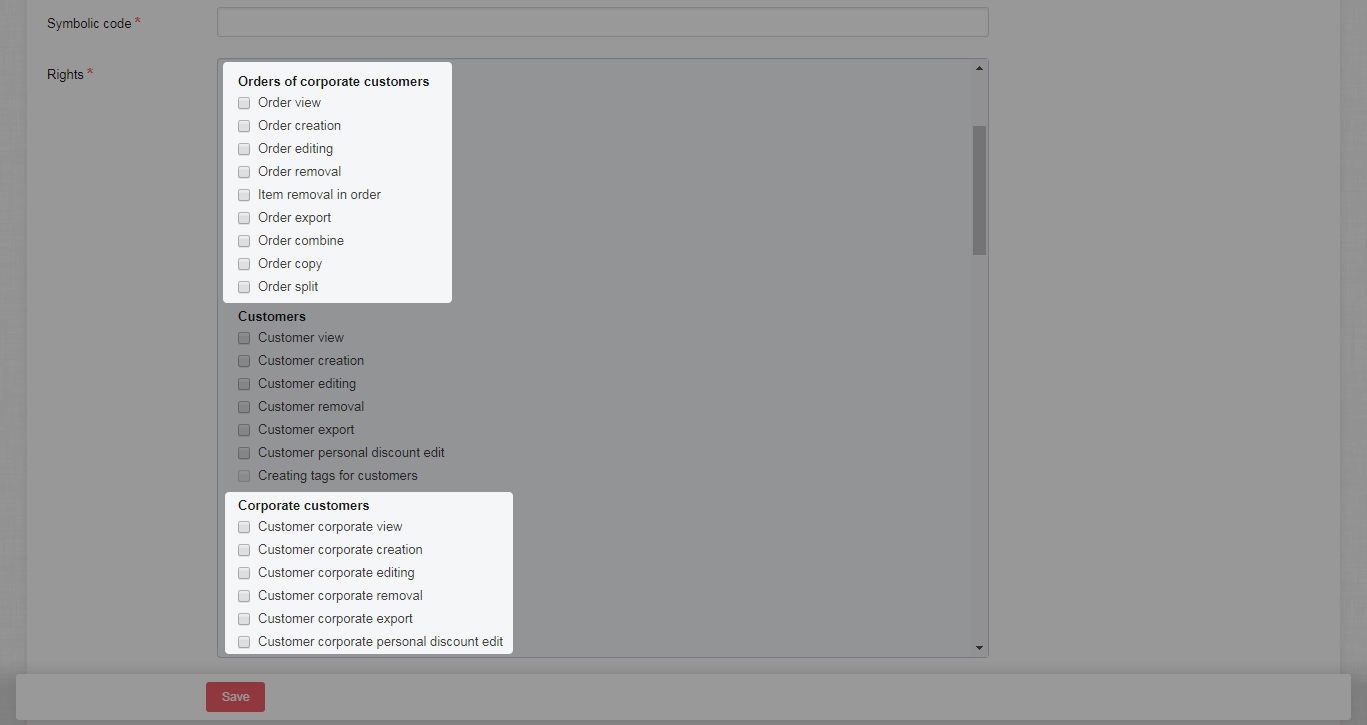Enable Customer corporate removal checkbox
Image resolution: width=1367 pixels, height=725 pixels.
244,596
